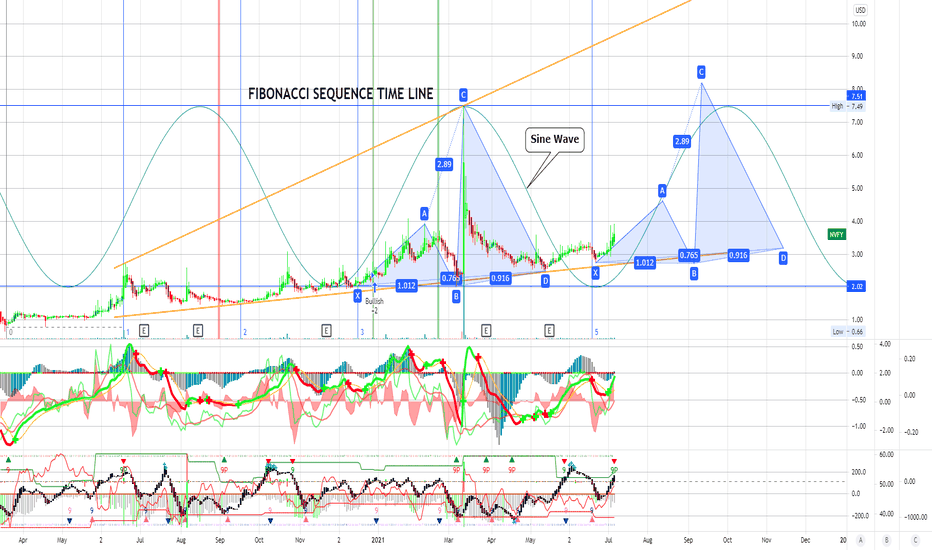Click the projected pattern's 1.012 ratio label
932x550 pixels.
tap(644, 263)
